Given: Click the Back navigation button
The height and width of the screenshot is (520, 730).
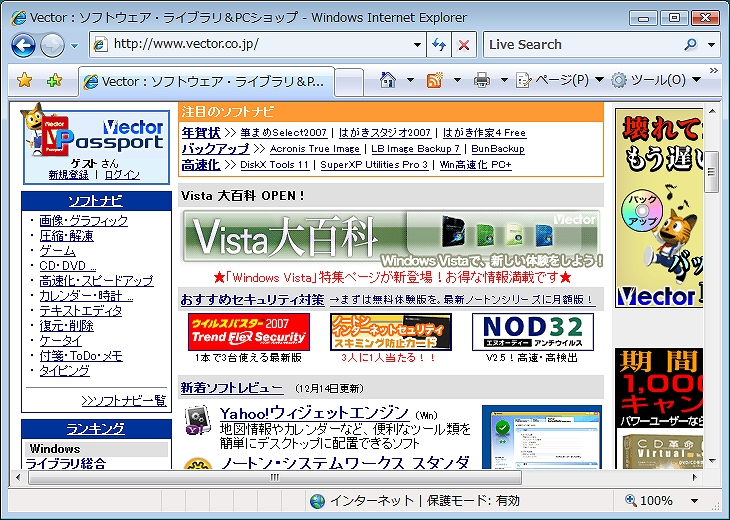Looking at the screenshot, I should click(x=23, y=45).
